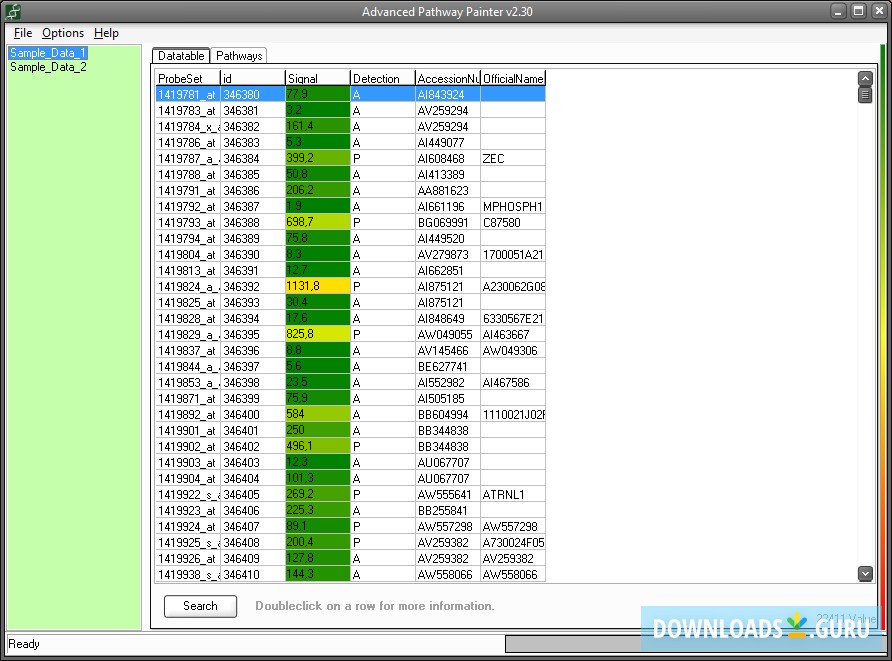This screenshot has height=661, width=892.
Task: Open the File menu
Action: tap(22, 33)
